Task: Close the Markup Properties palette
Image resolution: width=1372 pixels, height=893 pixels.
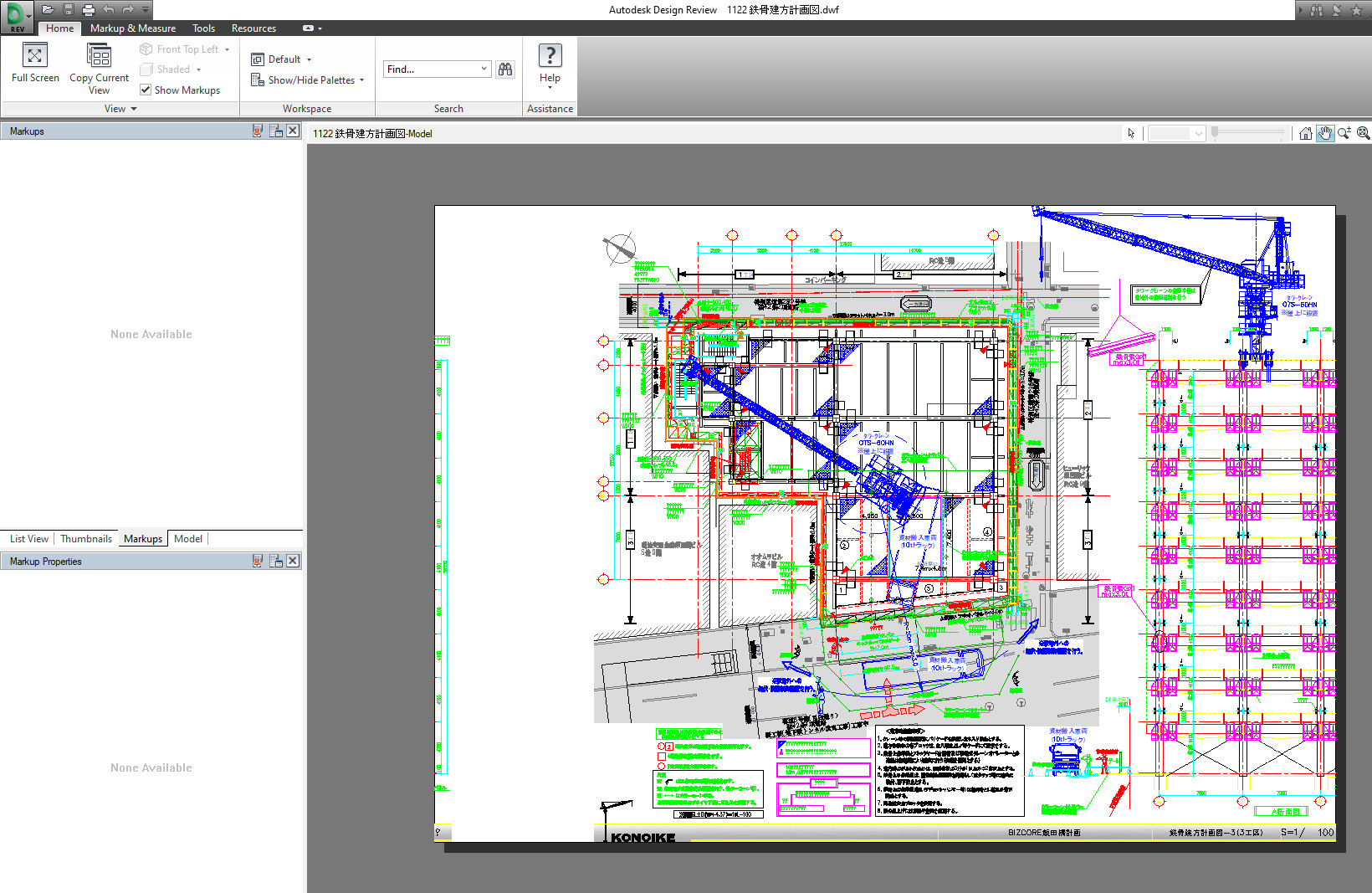Action: pyautogui.click(x=293, y=561)
